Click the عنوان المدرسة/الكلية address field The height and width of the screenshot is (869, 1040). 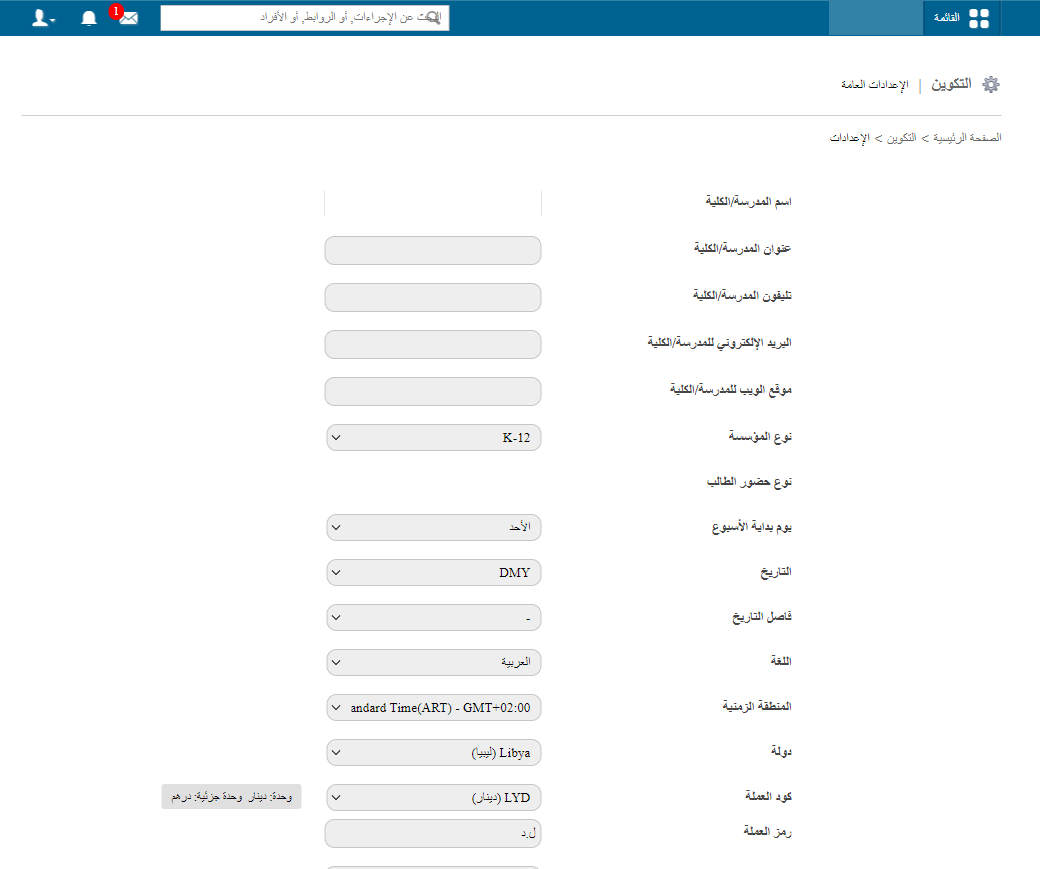click(x=433, y=251)
